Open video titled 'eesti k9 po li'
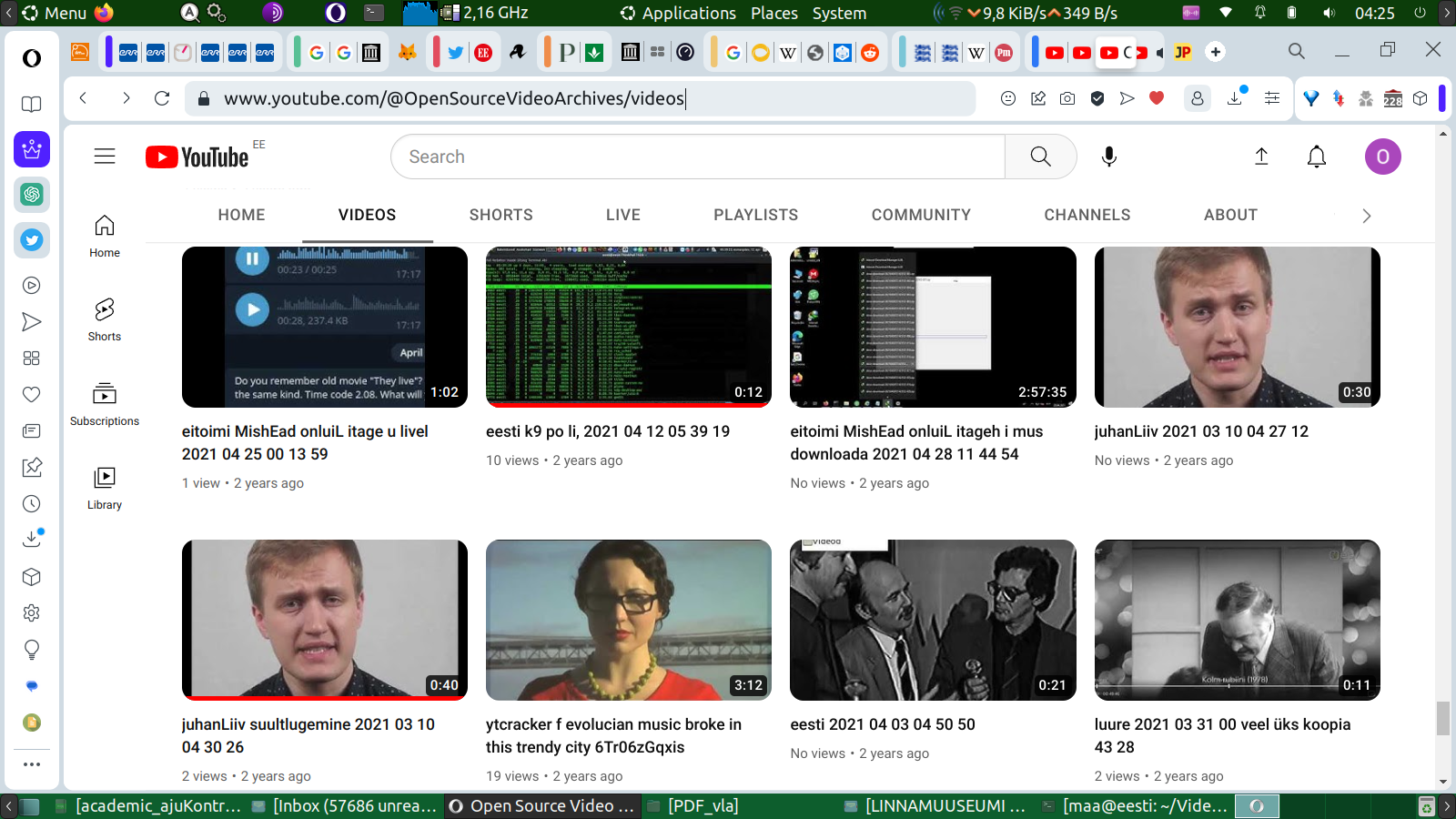Screen dimensions: 1456x819 [x=607, y=431]
